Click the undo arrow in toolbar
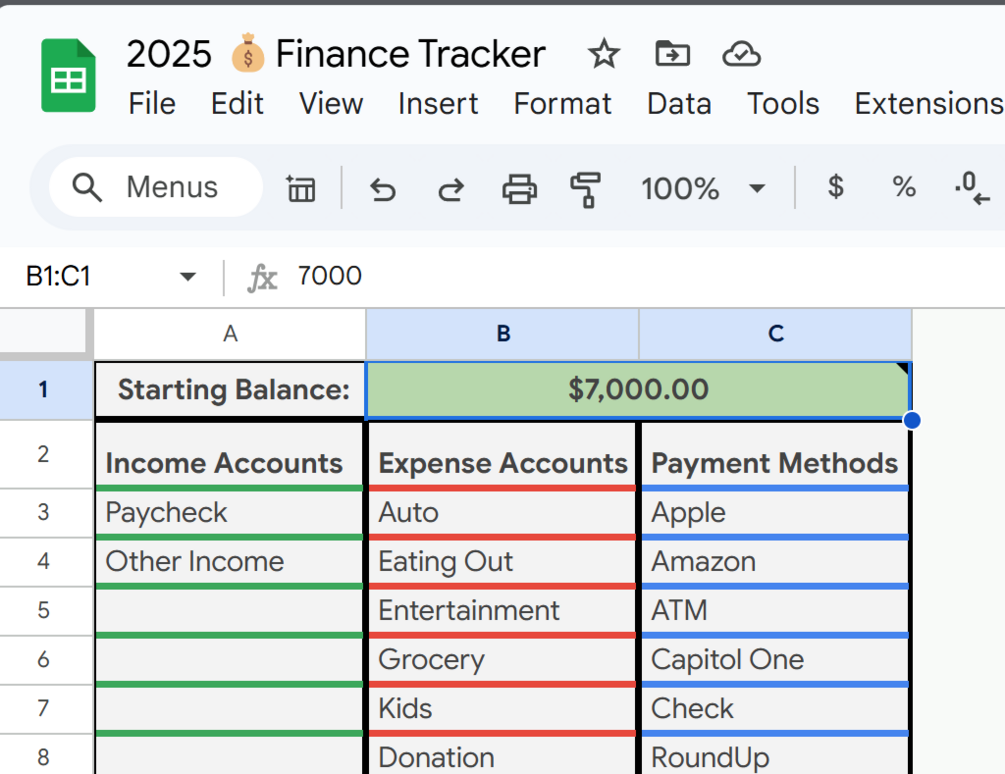 (x=383, y=188)
